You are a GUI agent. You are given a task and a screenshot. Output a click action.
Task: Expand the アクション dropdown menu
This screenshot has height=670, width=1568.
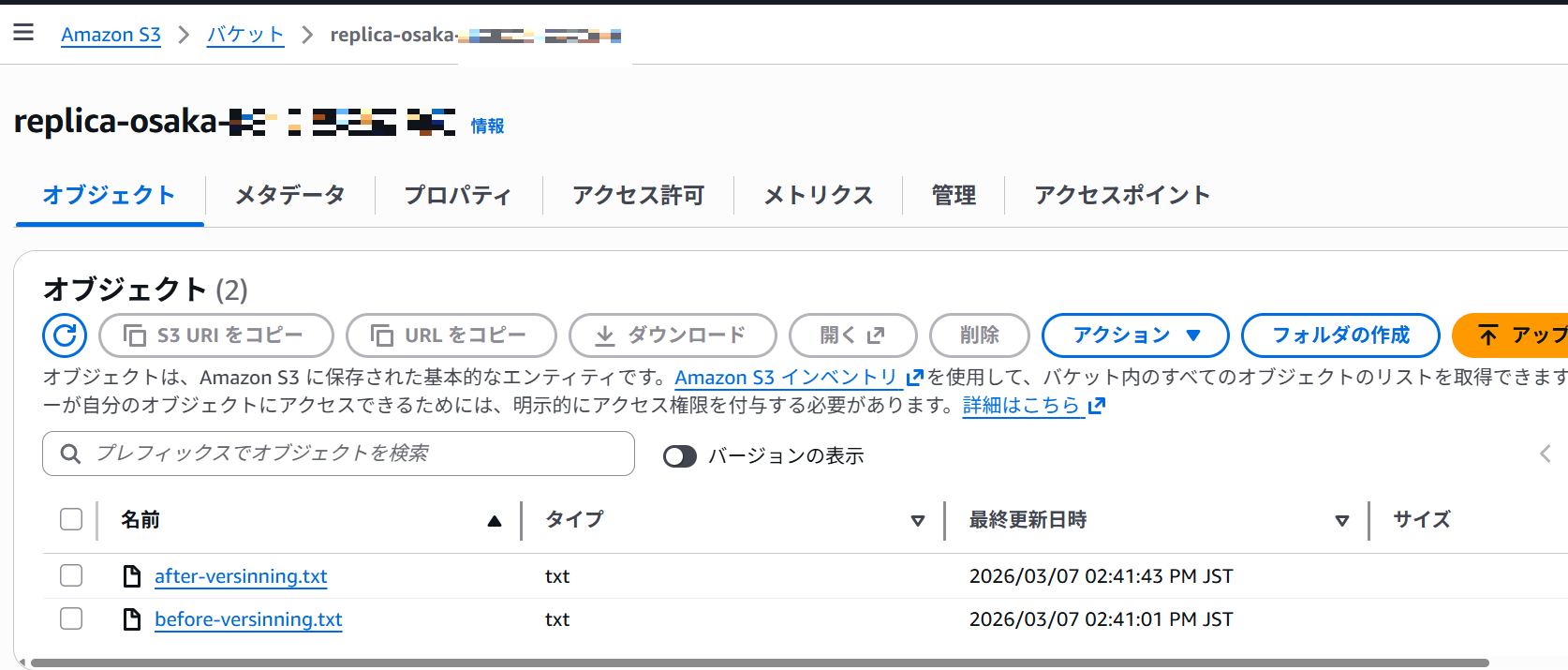point(1134,335)
